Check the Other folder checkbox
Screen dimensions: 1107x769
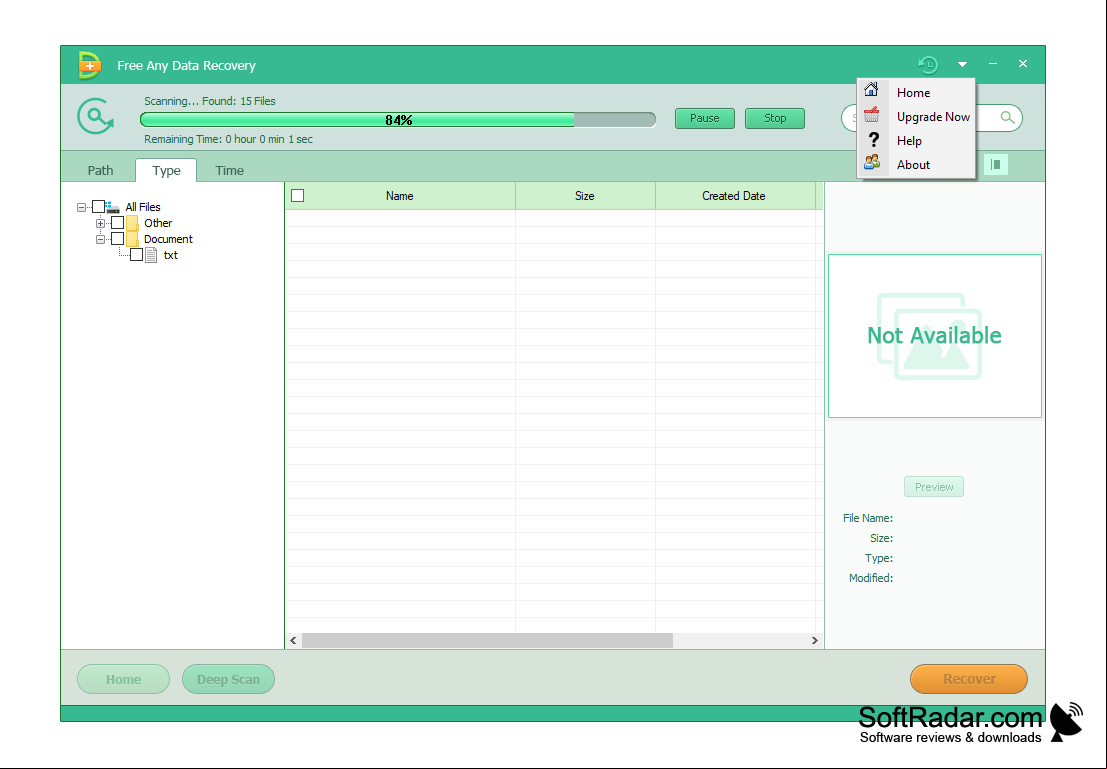point(117,223)
